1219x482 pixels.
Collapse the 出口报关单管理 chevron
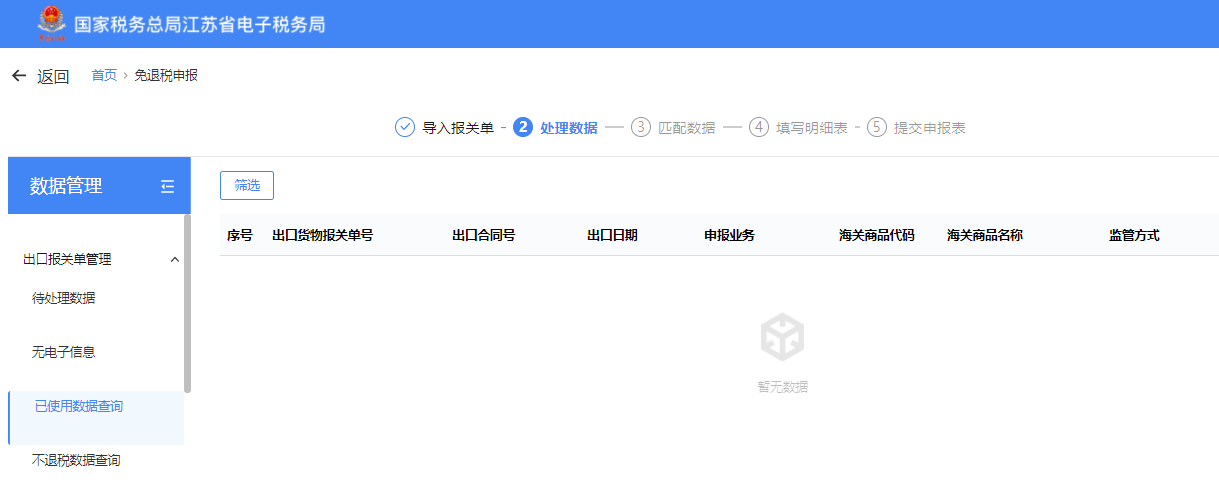(175, 260)
